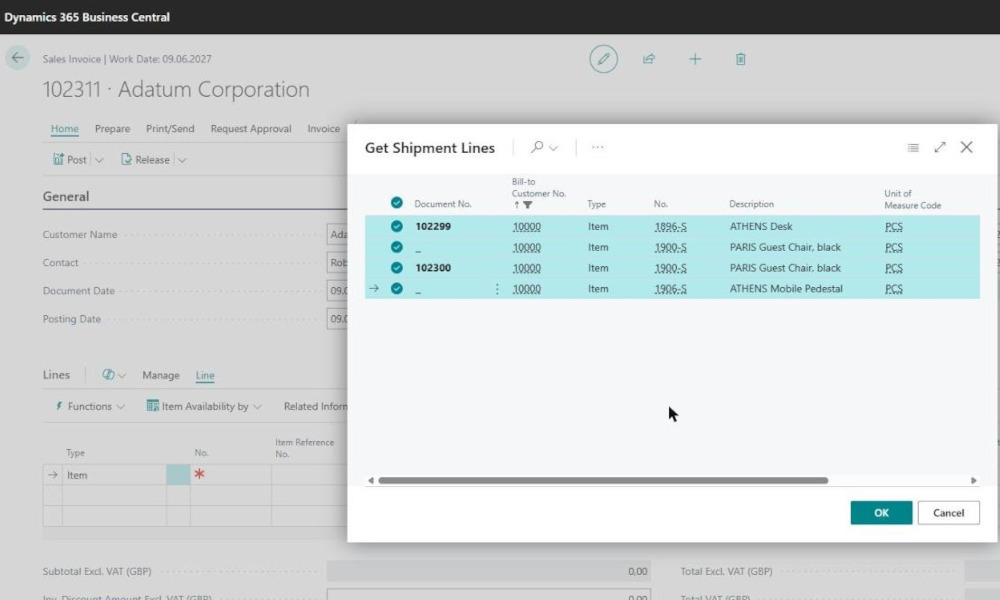
Task: Switch dialog list view layout icon
Action: 913,147
